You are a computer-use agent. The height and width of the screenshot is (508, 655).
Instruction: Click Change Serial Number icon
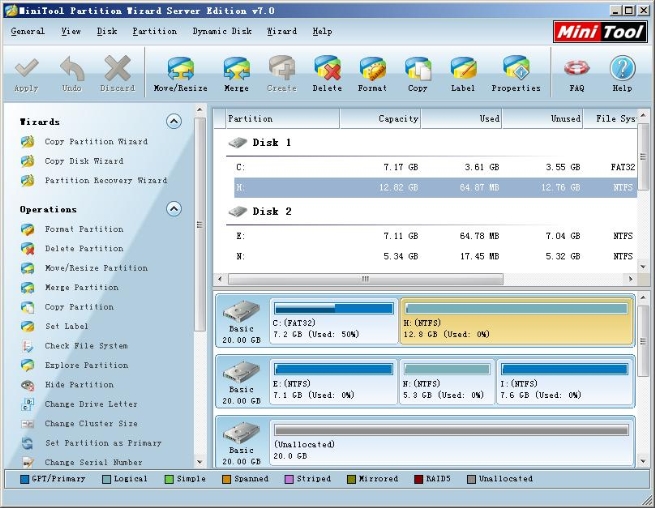pyautogui.click(x=28, y=462)
